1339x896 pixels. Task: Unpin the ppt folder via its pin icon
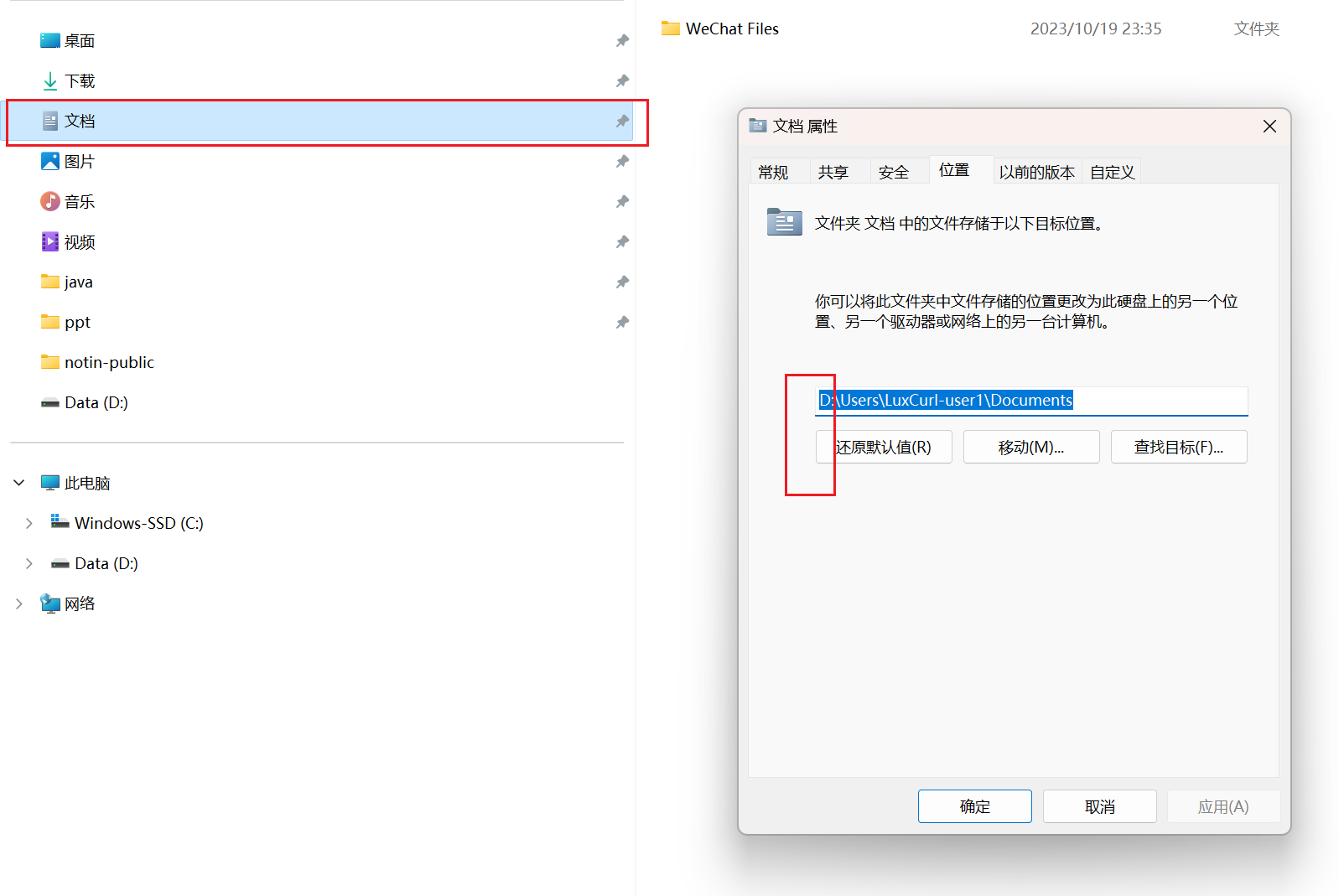pyautogui.click(x=622, y=322)
